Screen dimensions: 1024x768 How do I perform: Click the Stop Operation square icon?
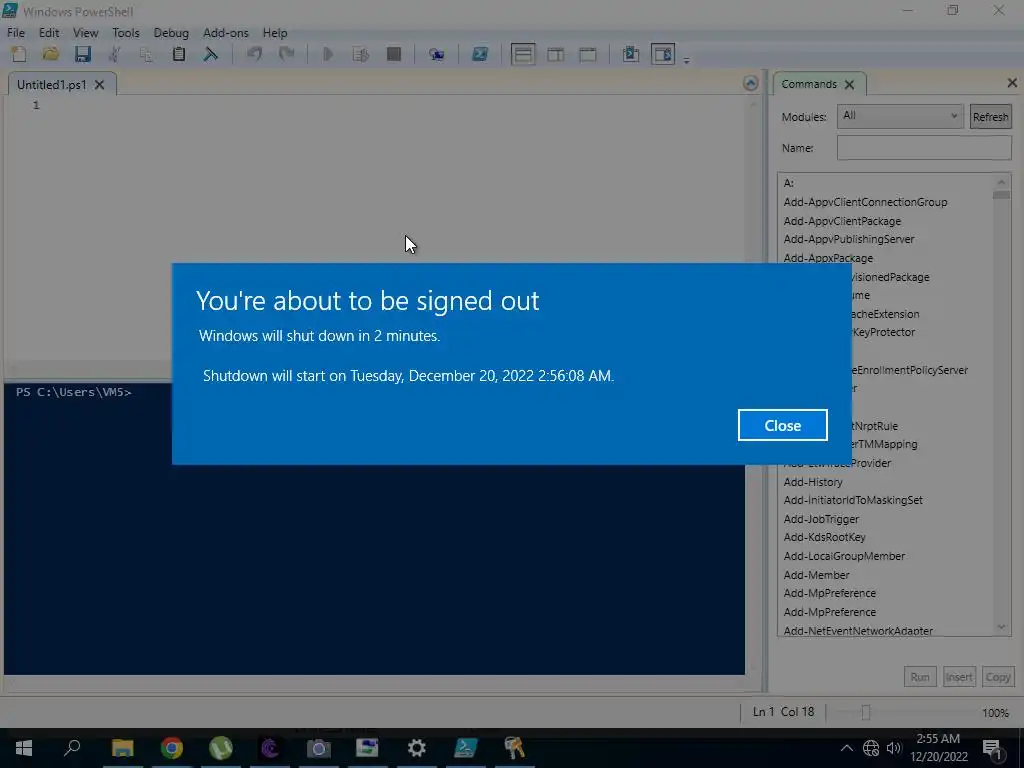pos(394,54)
